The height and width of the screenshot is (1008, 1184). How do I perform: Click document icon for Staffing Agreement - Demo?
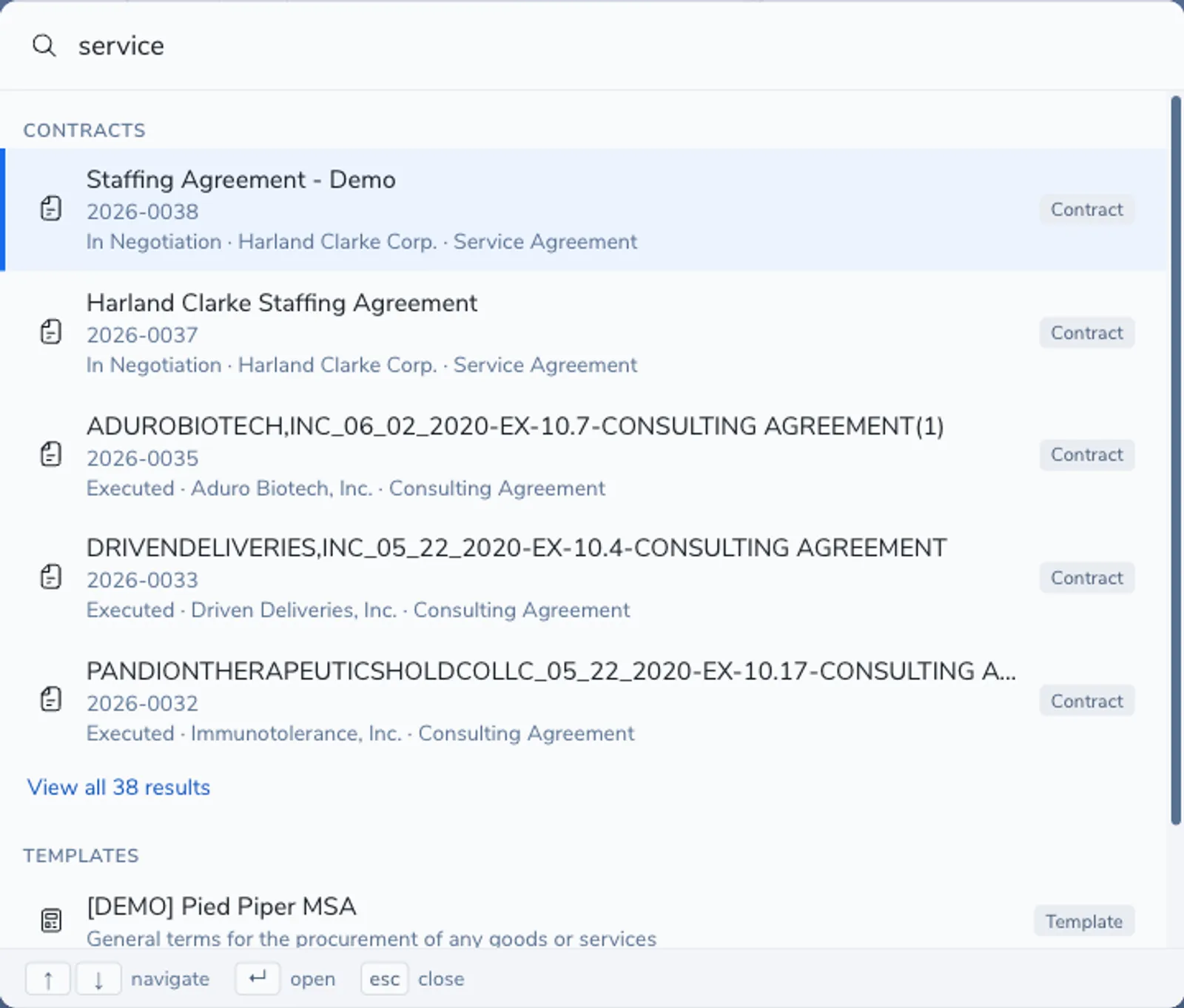coord(50,209)
